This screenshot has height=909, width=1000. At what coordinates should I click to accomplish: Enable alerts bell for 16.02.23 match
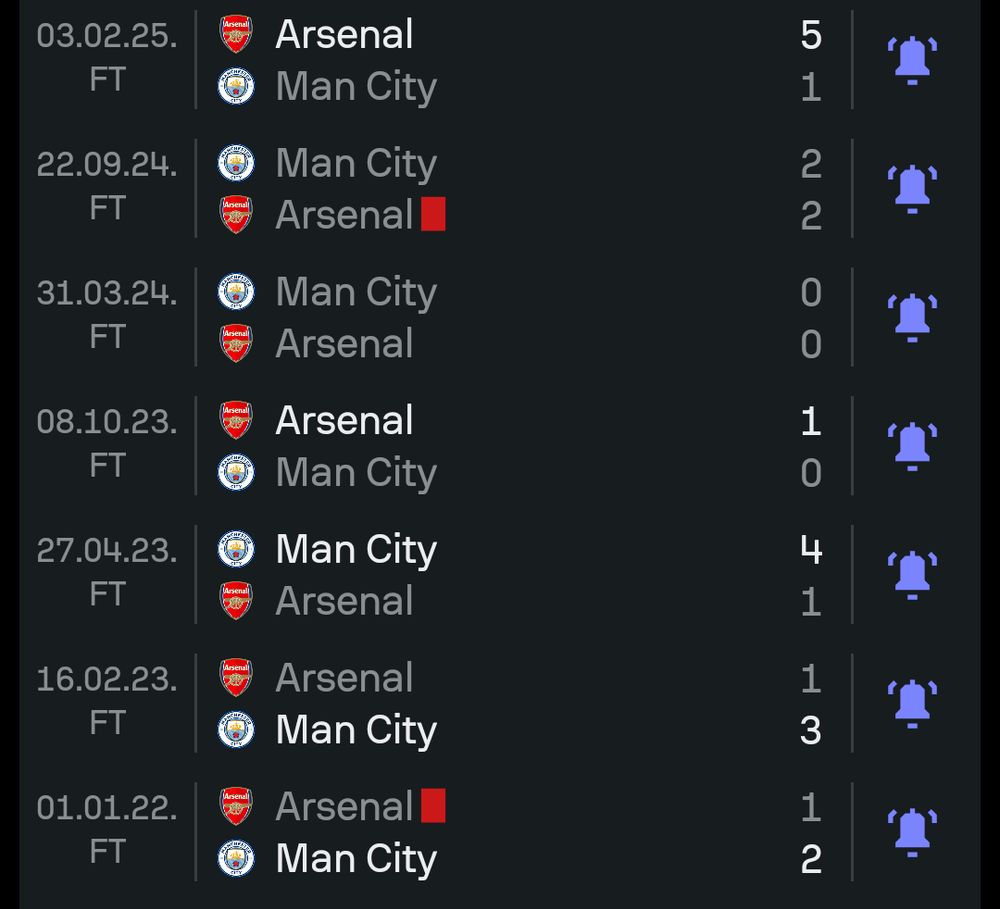(x=912, y=704)
